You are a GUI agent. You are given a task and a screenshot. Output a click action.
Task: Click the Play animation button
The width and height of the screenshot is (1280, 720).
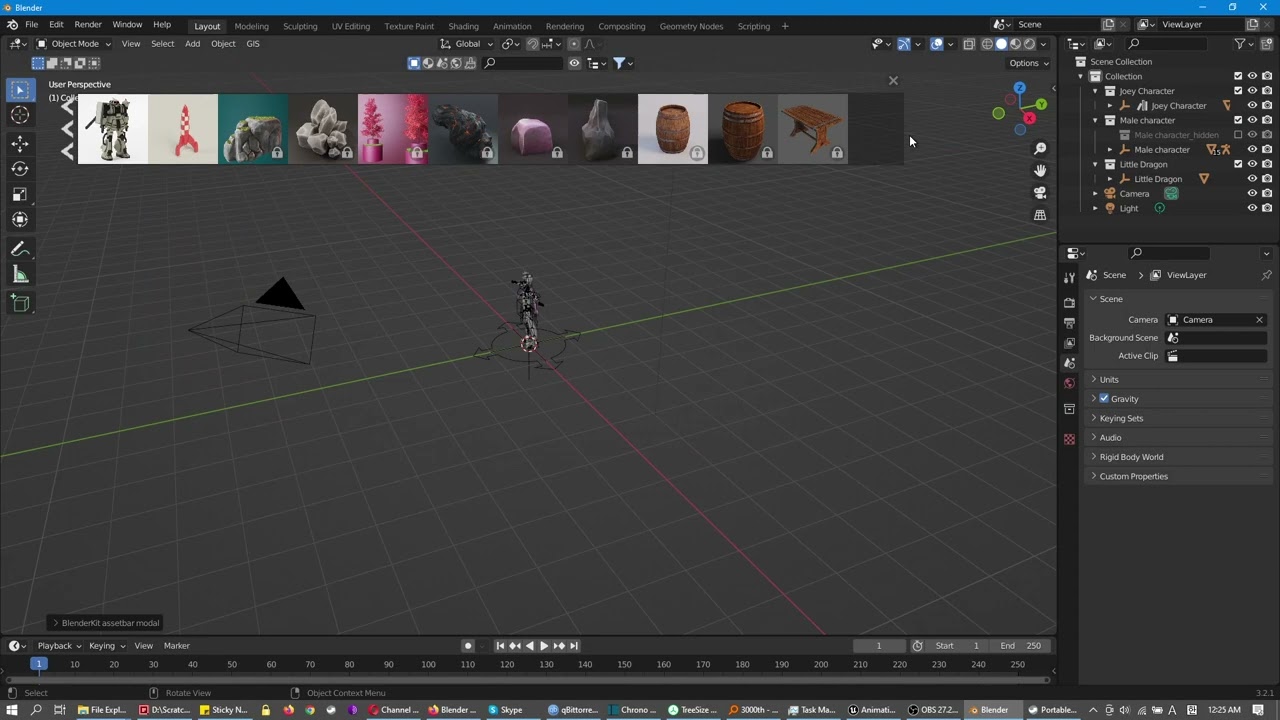point(544,646)
